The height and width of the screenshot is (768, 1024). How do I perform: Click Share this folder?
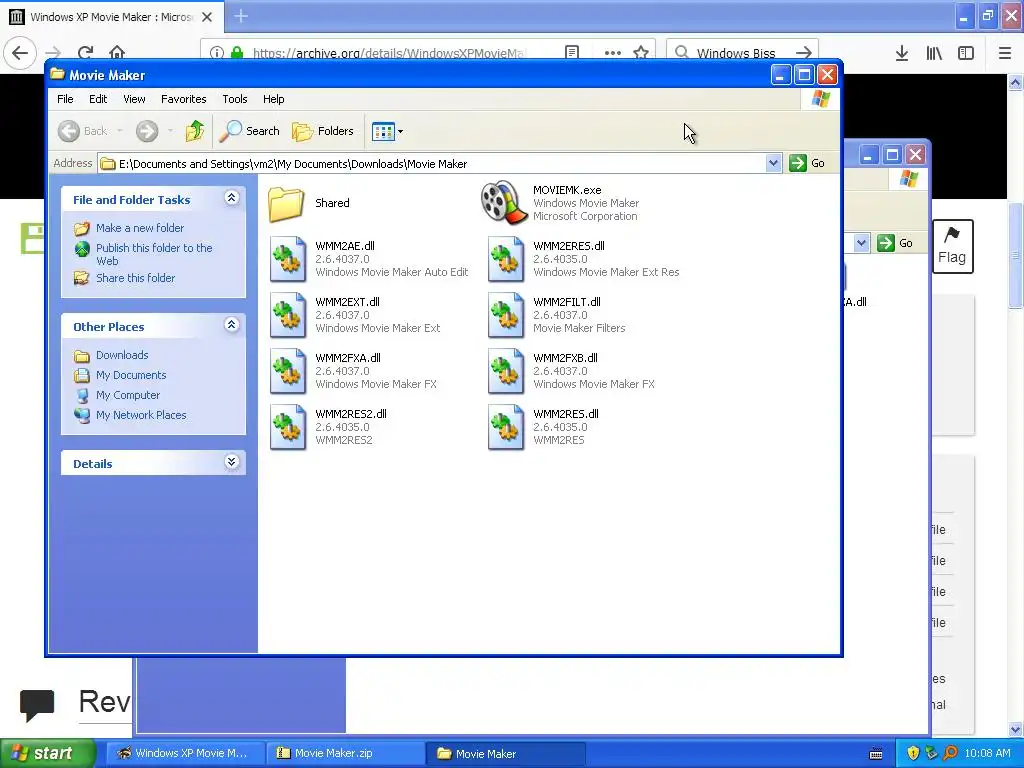[135, 278]
